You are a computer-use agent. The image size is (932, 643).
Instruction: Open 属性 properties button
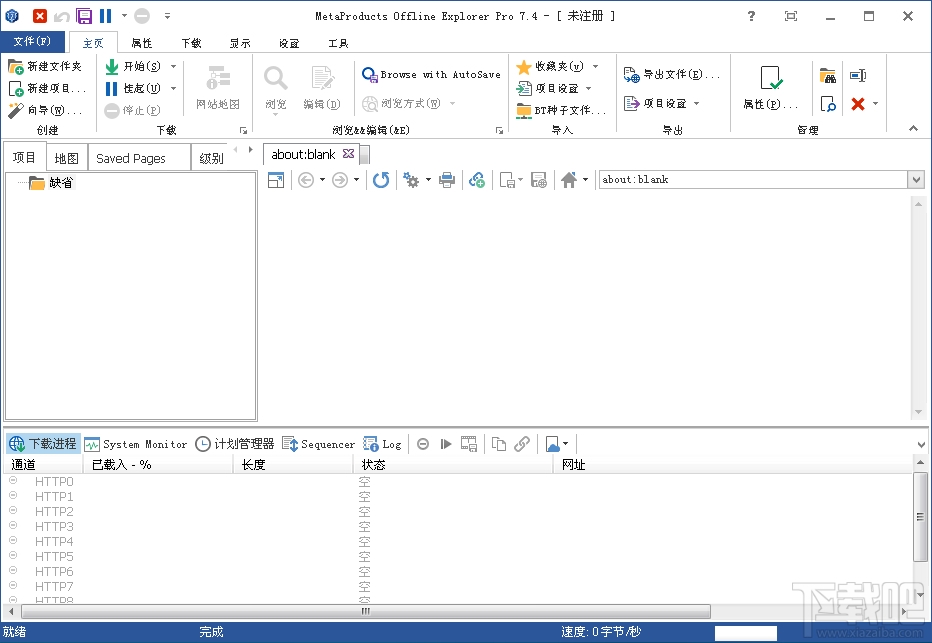[x=771, y=87]
